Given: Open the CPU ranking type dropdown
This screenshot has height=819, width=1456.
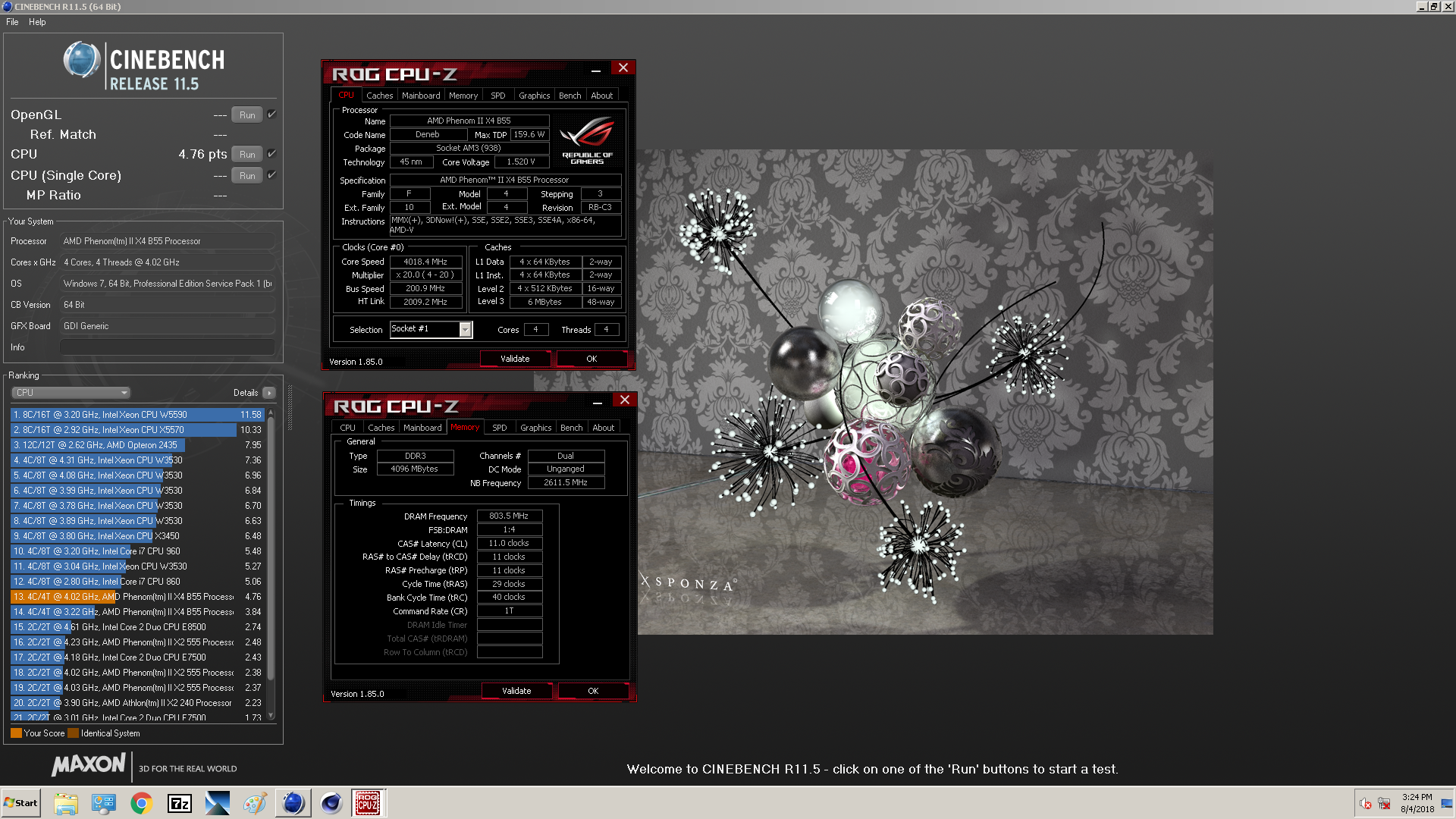Looking at the screenshot, I should point(71,393).
